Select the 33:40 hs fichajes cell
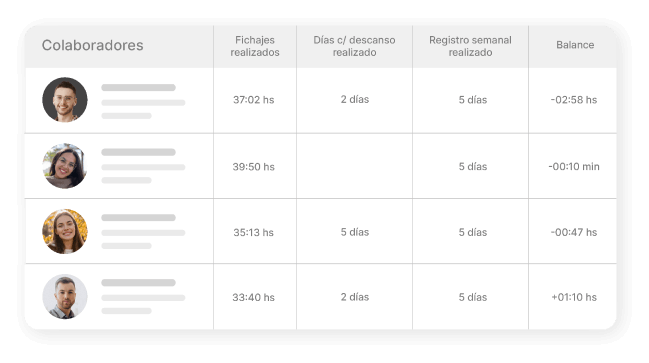Viewport: 649px width, 363px height. coord(254,297)
